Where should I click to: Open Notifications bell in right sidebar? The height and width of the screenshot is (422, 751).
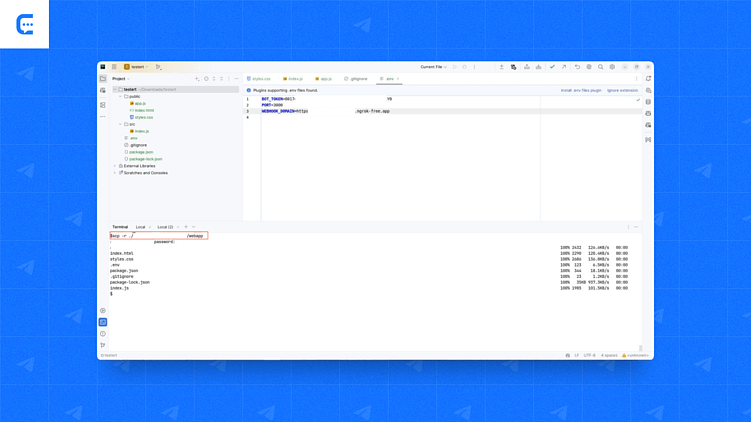[648, 79]
